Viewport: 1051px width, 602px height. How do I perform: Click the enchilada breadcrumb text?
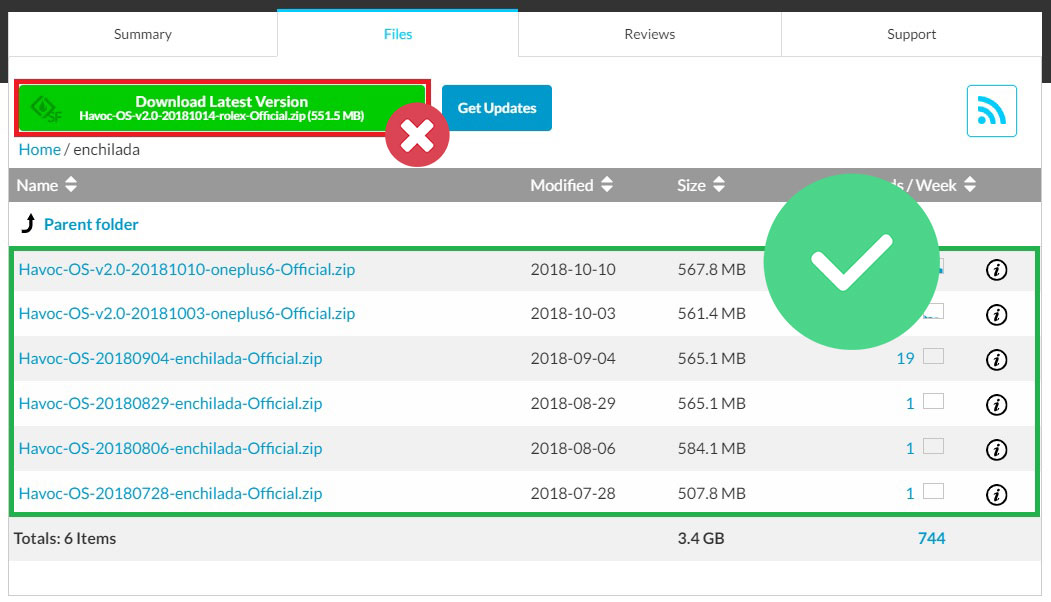tap(107, 149)
